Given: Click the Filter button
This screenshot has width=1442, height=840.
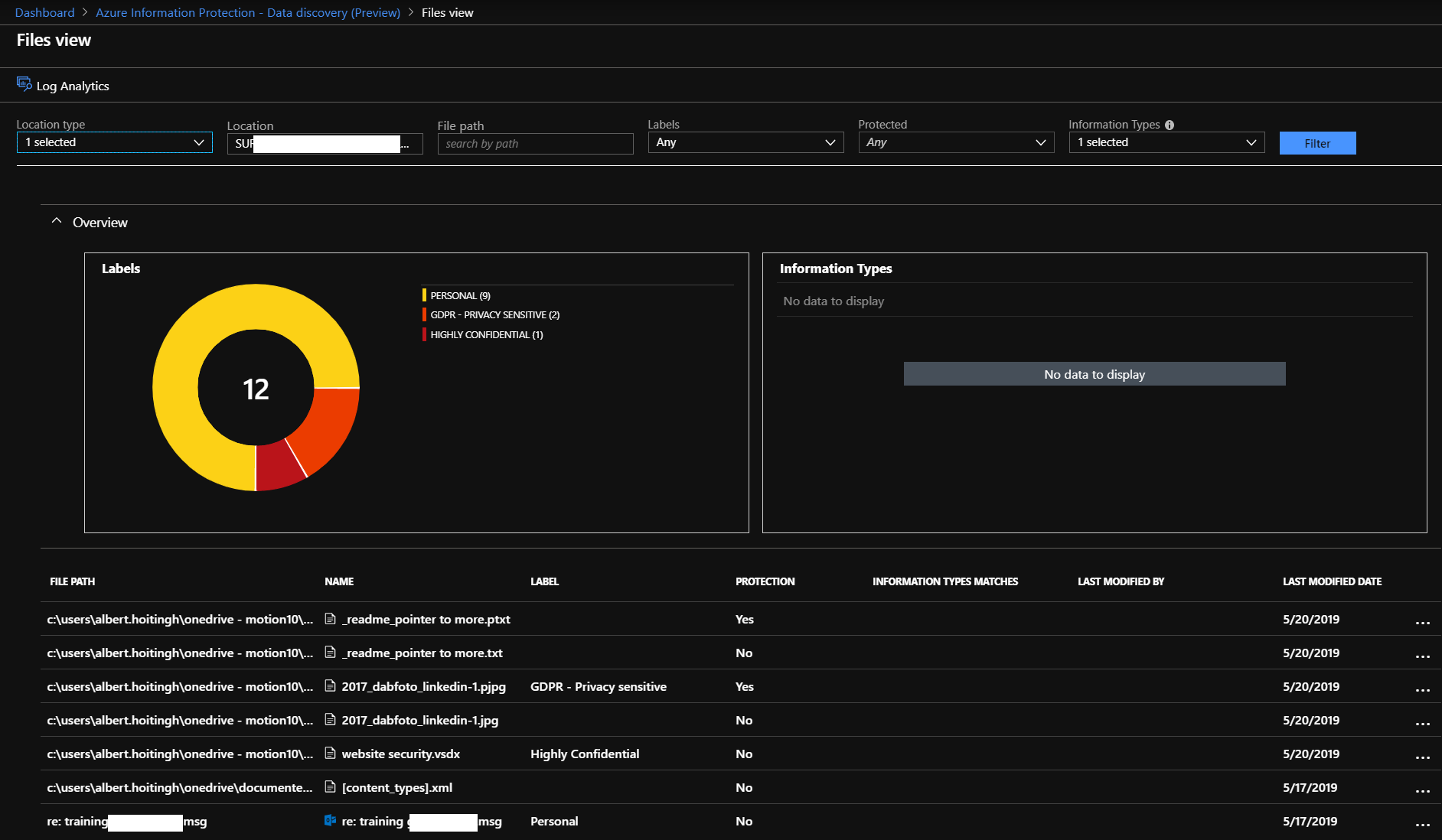Looking at the screenshot, I should pos(1317,144).
